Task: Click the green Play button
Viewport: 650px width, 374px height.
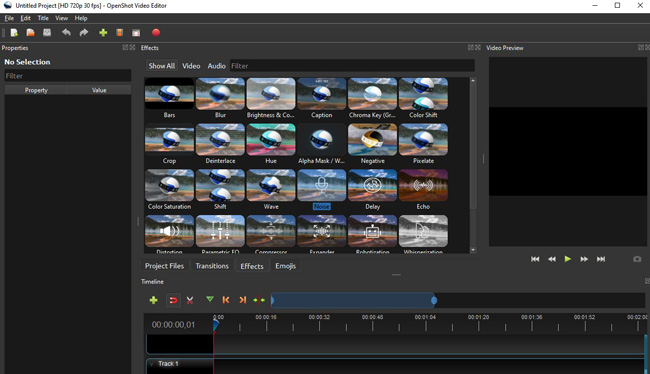Action: pyautogui.click(x=568, y=259)
